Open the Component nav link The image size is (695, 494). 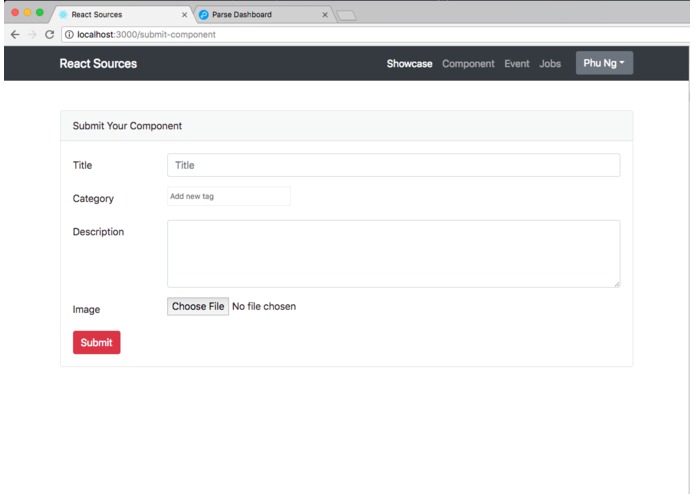coord(468,63)
